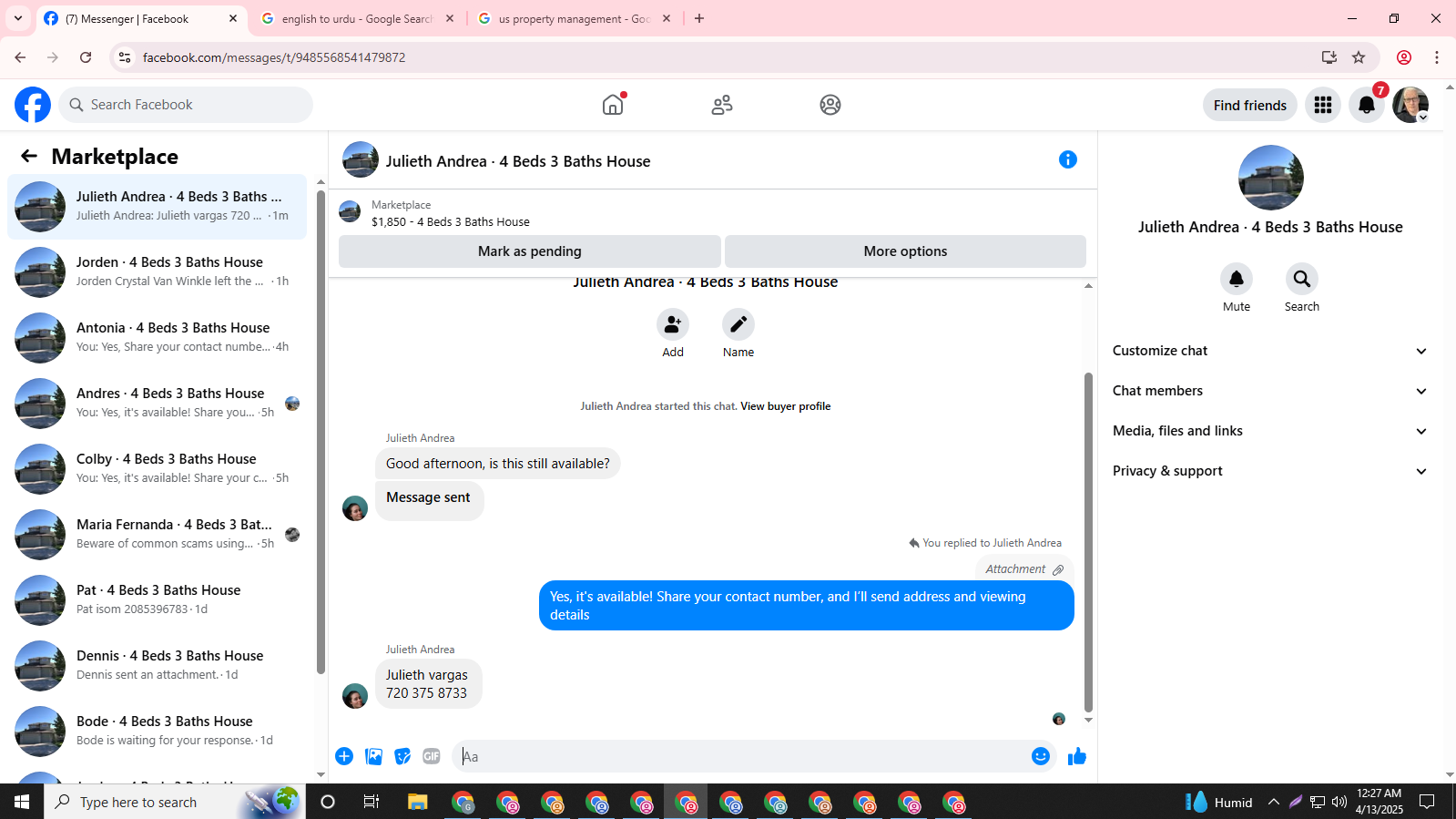The image size is (1456, 819).
Task: Open Colby 4 Beds 3 Baths conversation
Action: tap(157, 468)
